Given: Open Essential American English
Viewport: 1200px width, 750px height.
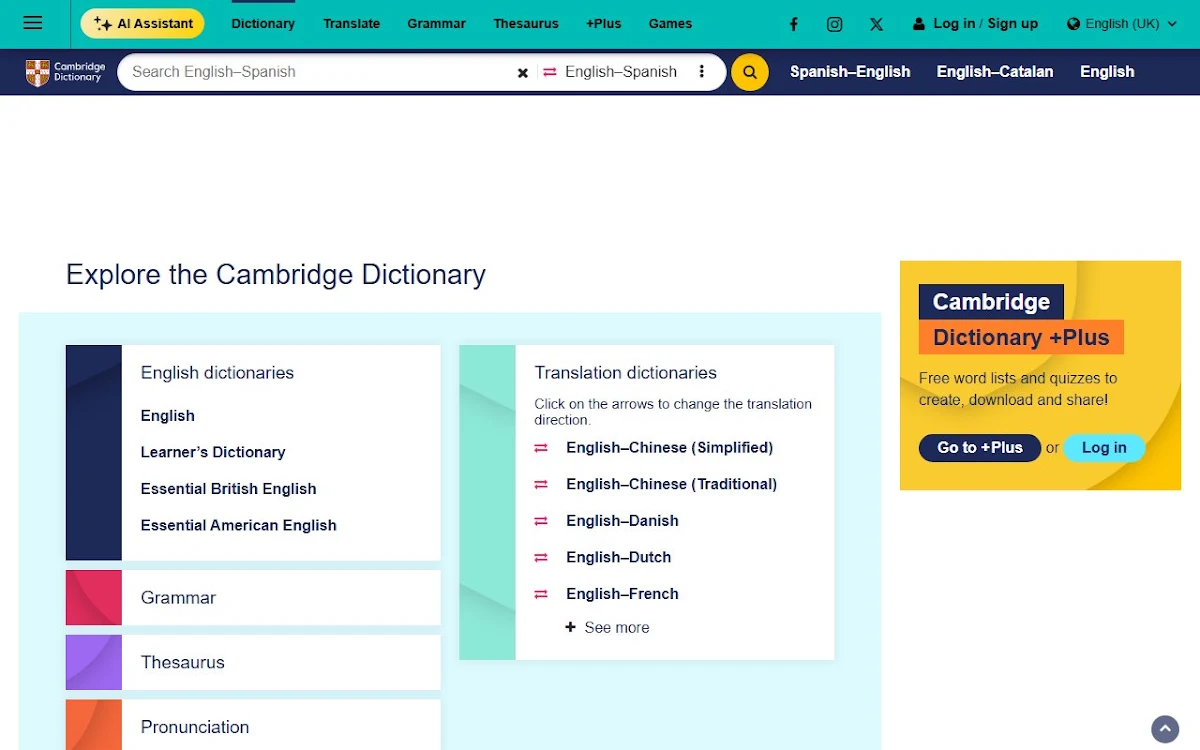Looking at the screenshot, I should point(238,525).
